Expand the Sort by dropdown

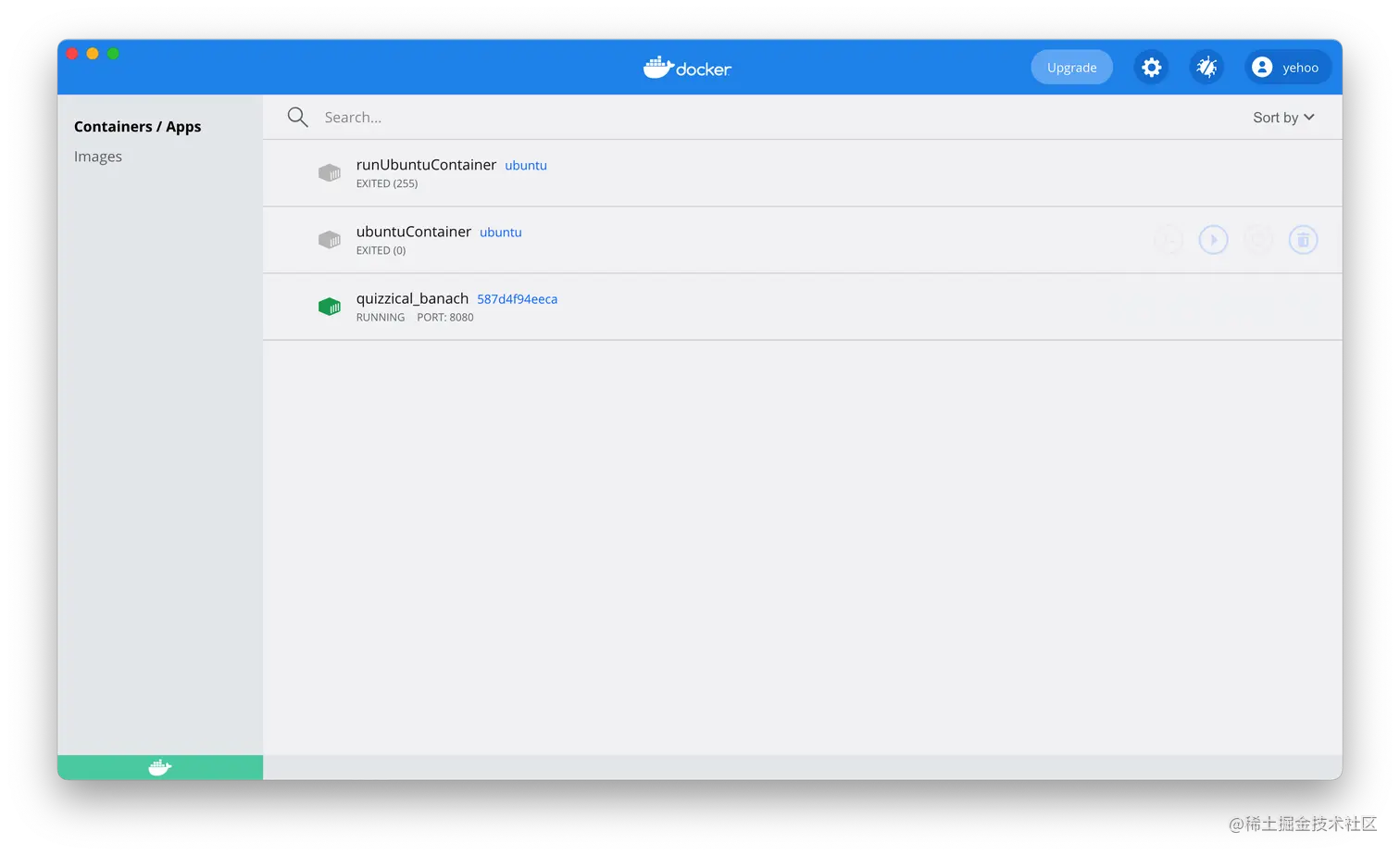(1283, 118)
